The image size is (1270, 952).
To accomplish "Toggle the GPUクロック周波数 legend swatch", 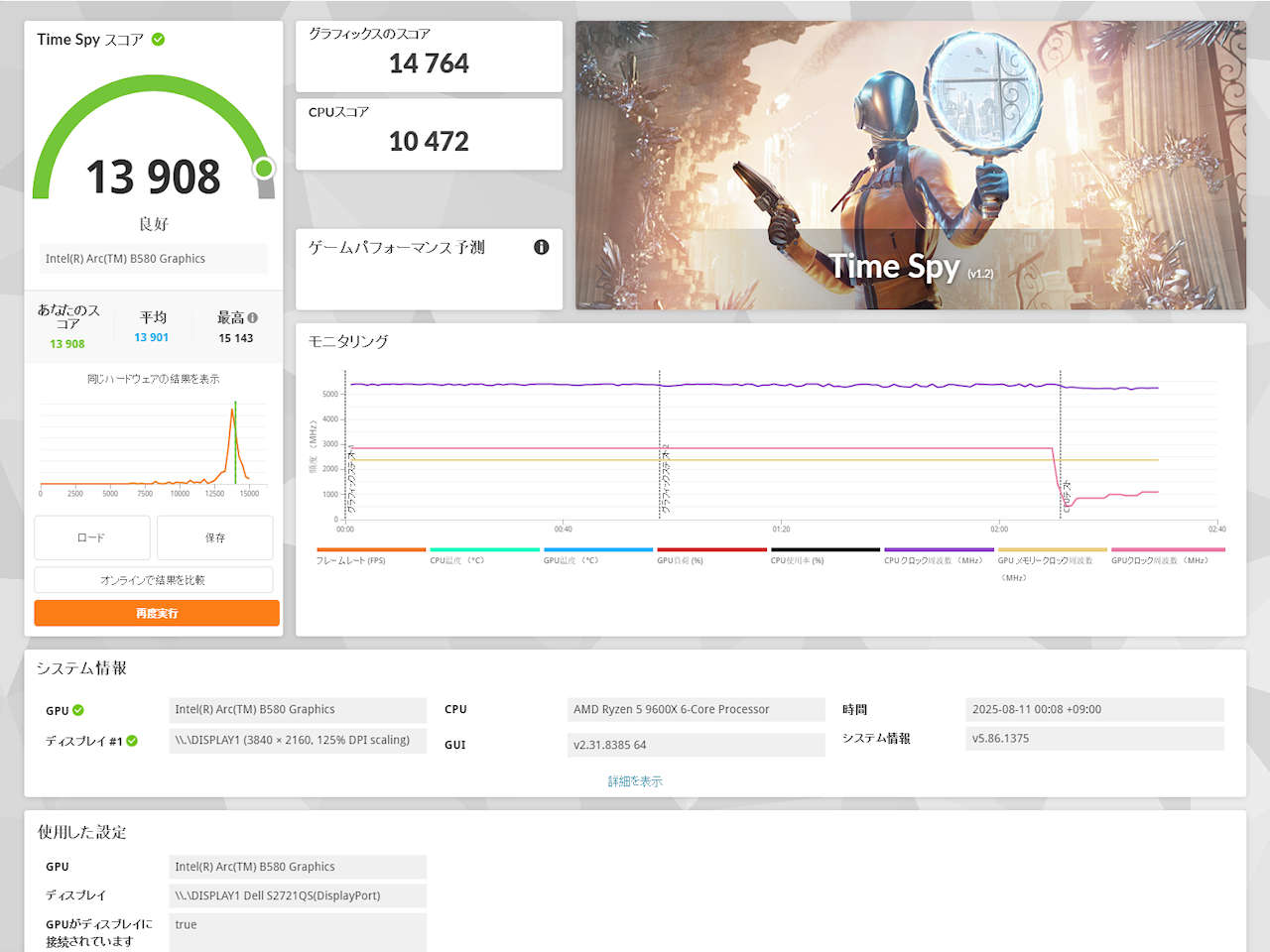I will [x=1168, y=549].
